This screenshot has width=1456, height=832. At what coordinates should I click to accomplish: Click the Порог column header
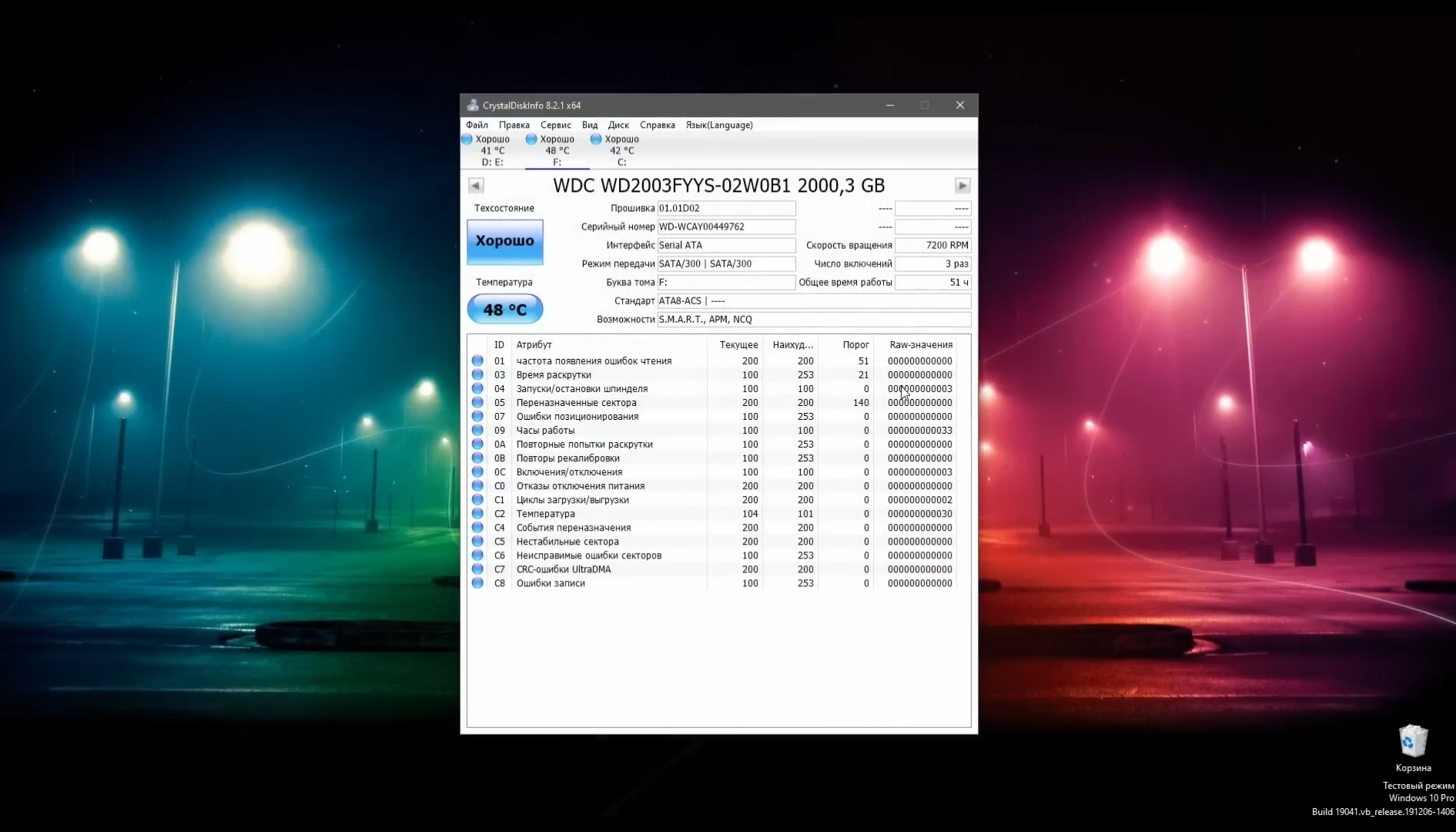point(845,345)
